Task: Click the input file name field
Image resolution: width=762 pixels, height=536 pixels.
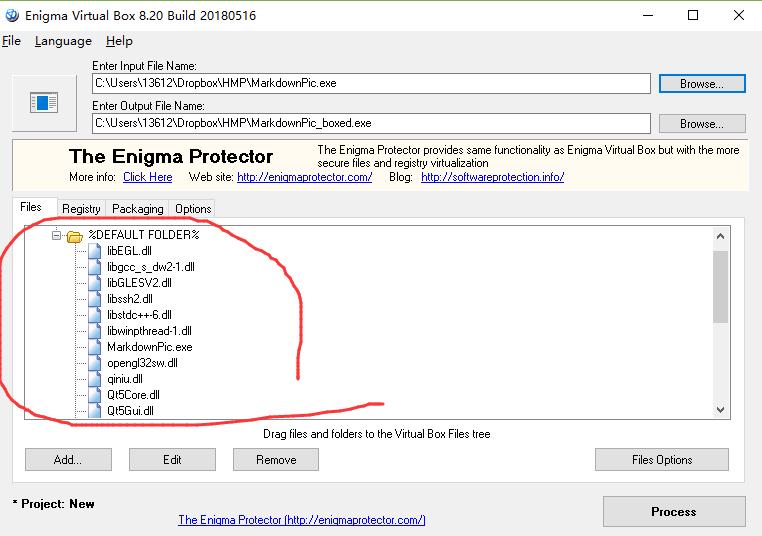Action: (x=371, y=84)
